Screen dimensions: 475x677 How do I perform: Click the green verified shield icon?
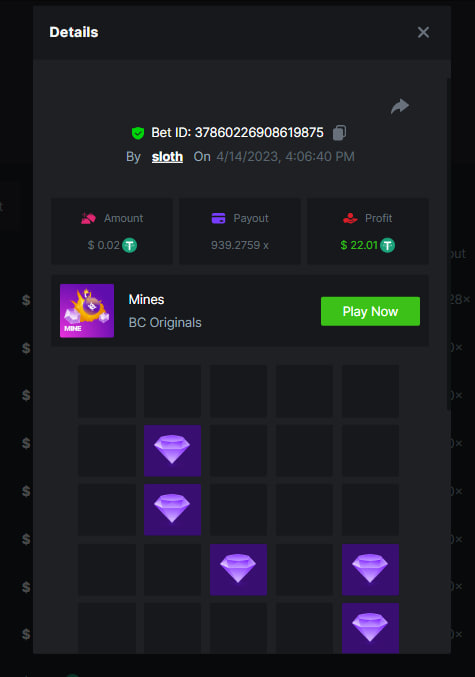click(x=138, y=133)
